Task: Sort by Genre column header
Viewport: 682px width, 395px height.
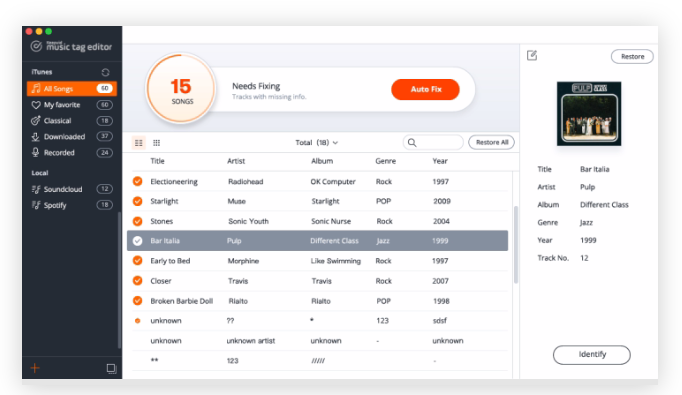Action: 385,161
